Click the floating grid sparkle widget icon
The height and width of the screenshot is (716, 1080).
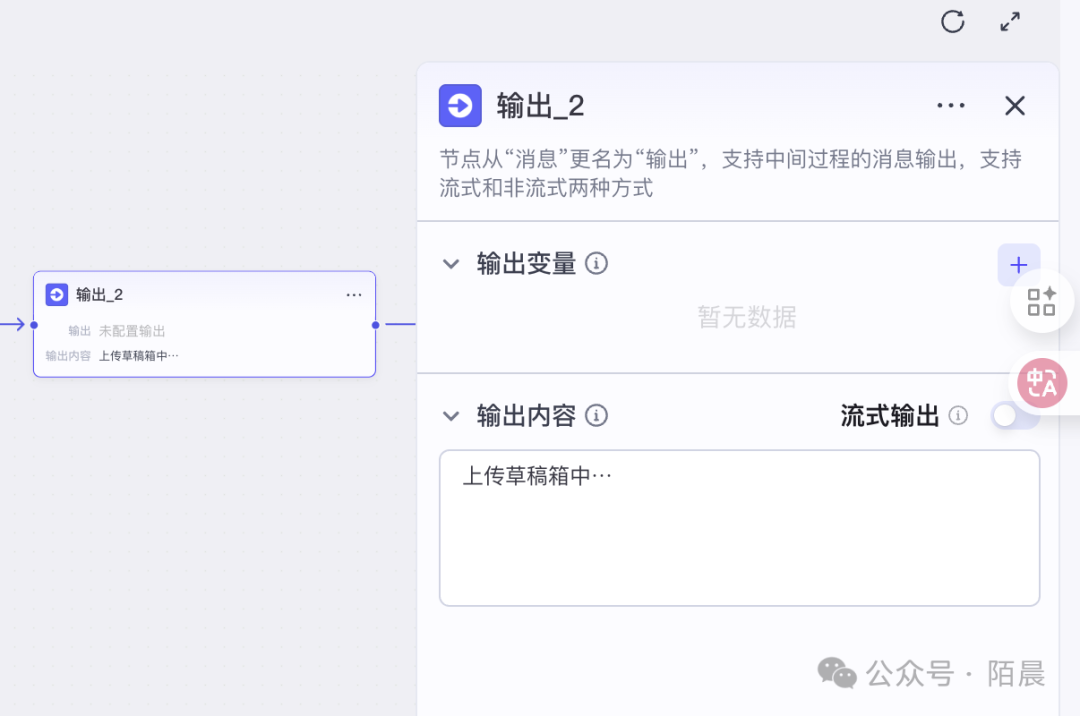click(x=1042, y=301)
